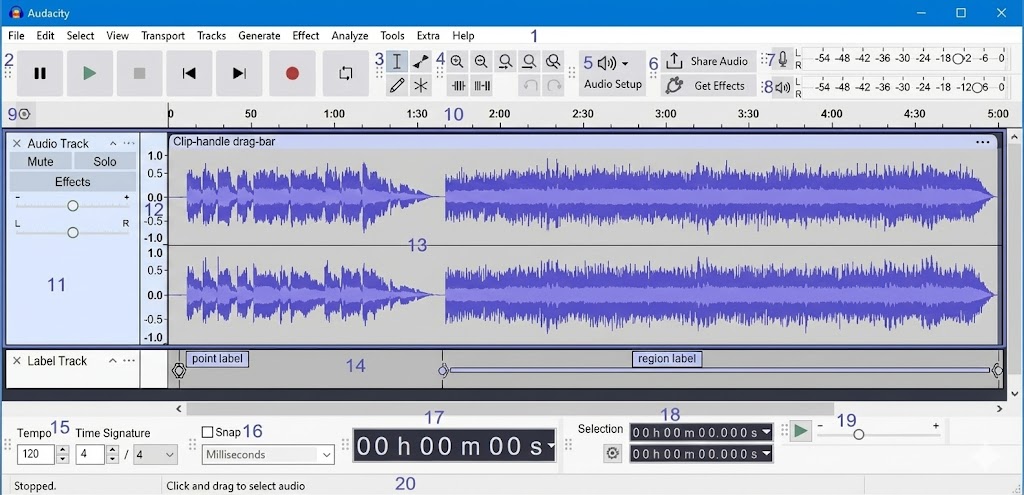1024x495 pixels.
Task: Open the Generate menu
Action: coord(259,36)
